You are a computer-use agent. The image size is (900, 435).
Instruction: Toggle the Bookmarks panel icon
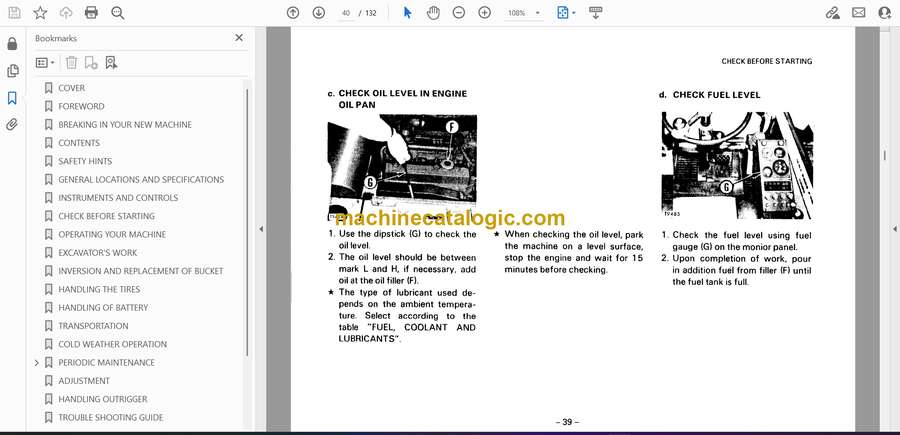click(12, 98)
